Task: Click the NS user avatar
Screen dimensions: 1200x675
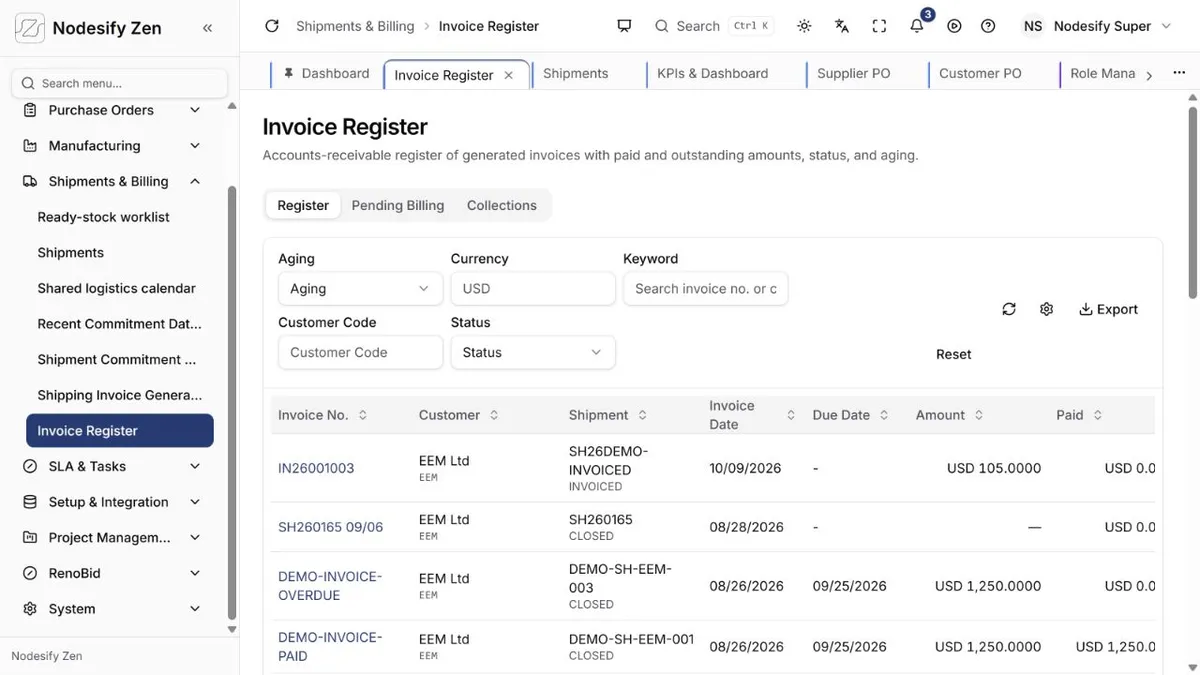Action: [1033, 26]
